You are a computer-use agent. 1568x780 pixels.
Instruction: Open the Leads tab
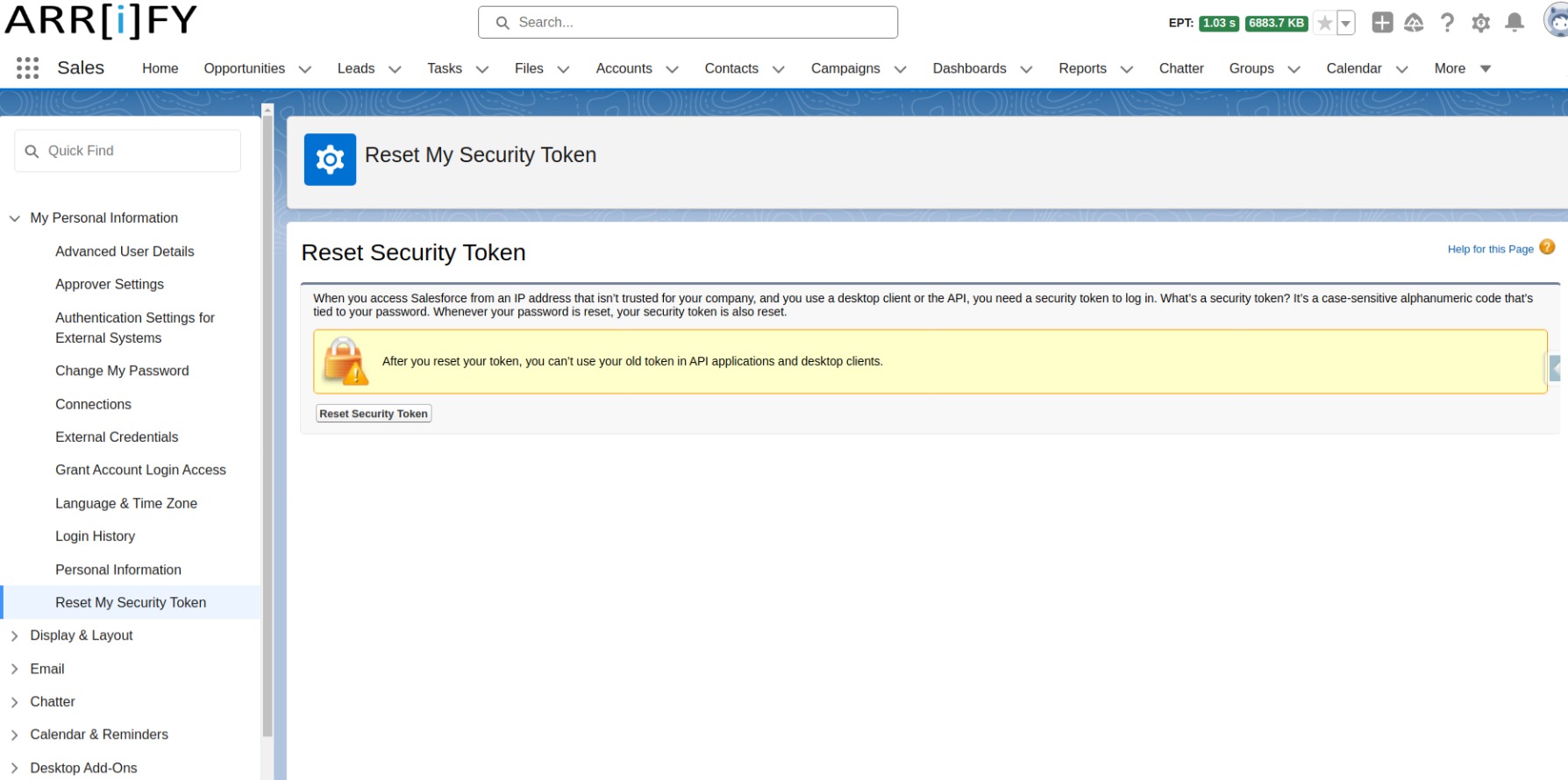356,68
